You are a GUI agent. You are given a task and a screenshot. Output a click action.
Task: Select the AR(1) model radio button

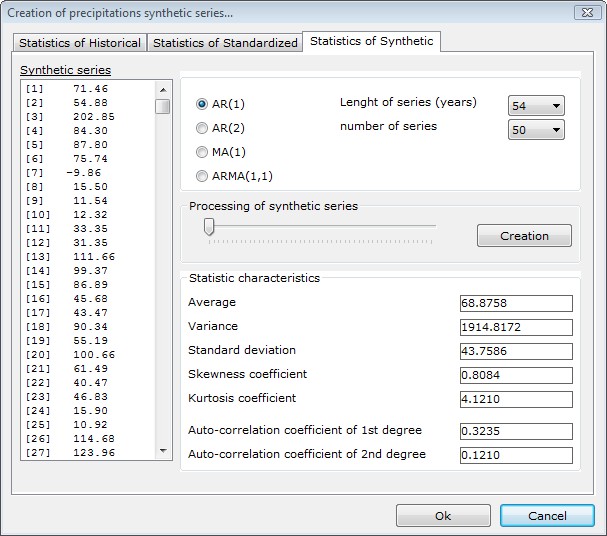[x=202, y=104]
